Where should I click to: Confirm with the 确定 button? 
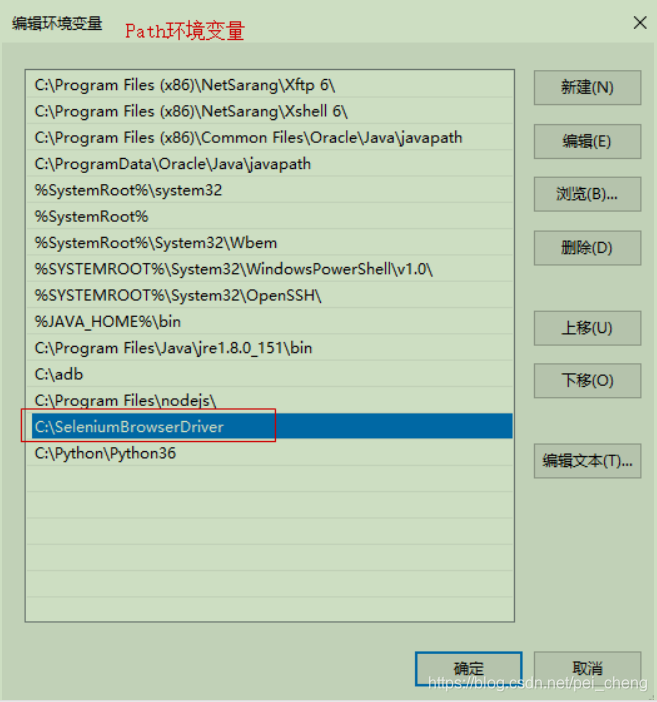click(468, 669)
